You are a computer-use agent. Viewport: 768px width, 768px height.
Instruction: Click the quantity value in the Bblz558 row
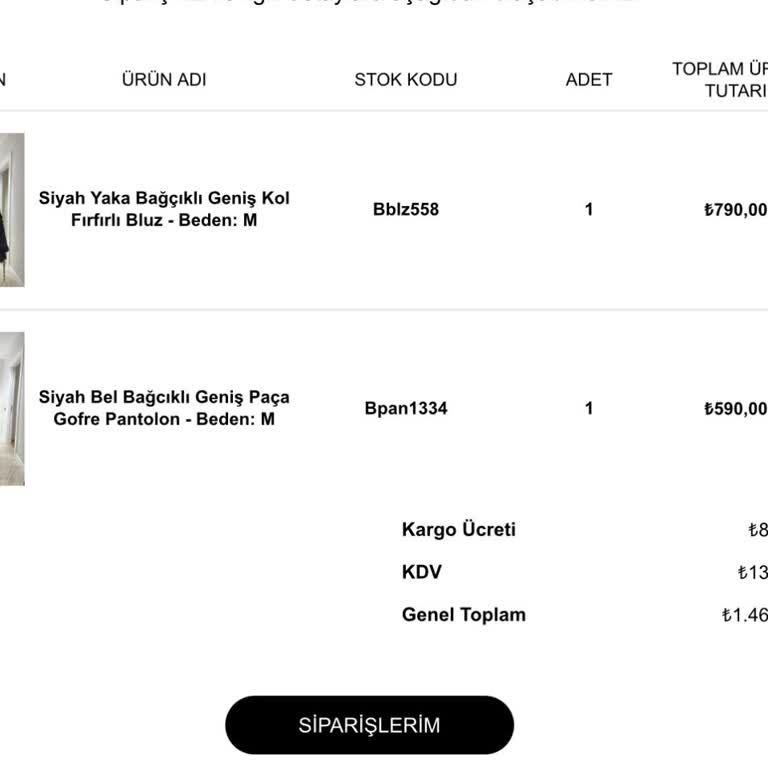tap(589, 209)
